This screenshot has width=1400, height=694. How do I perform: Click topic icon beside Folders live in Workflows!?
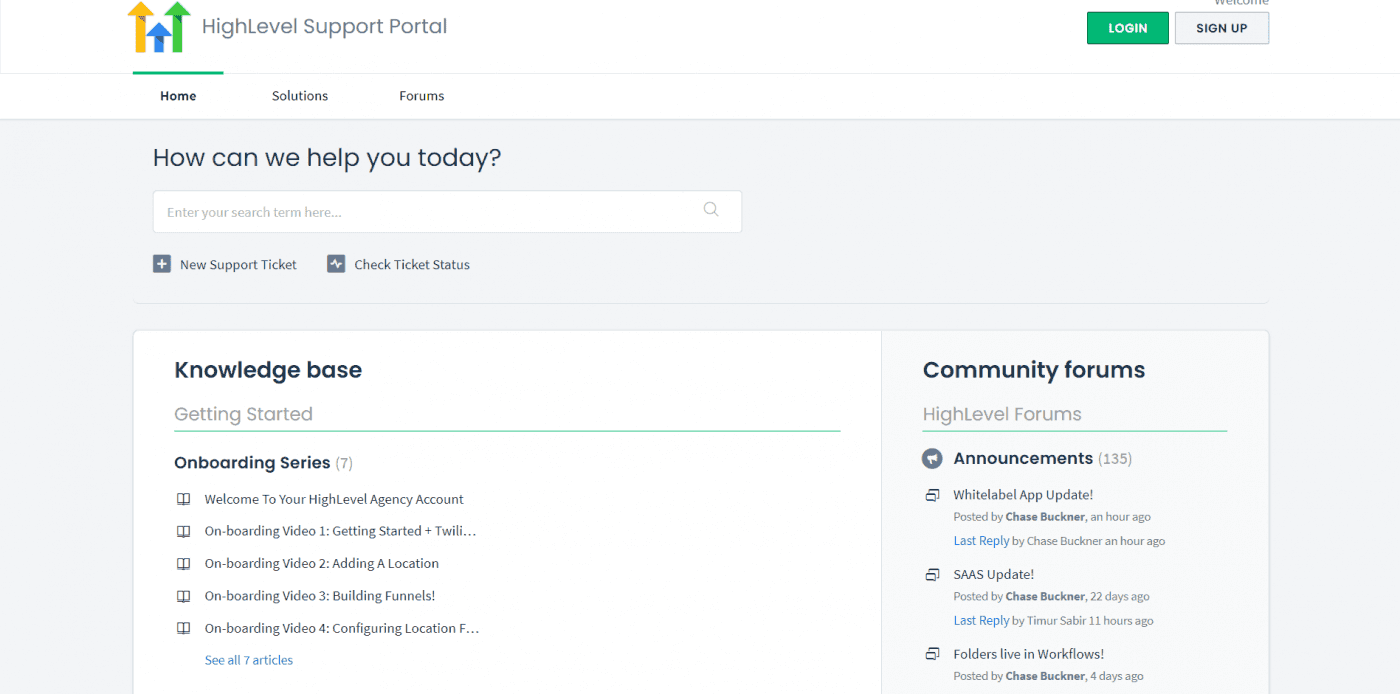pos(932,654)
